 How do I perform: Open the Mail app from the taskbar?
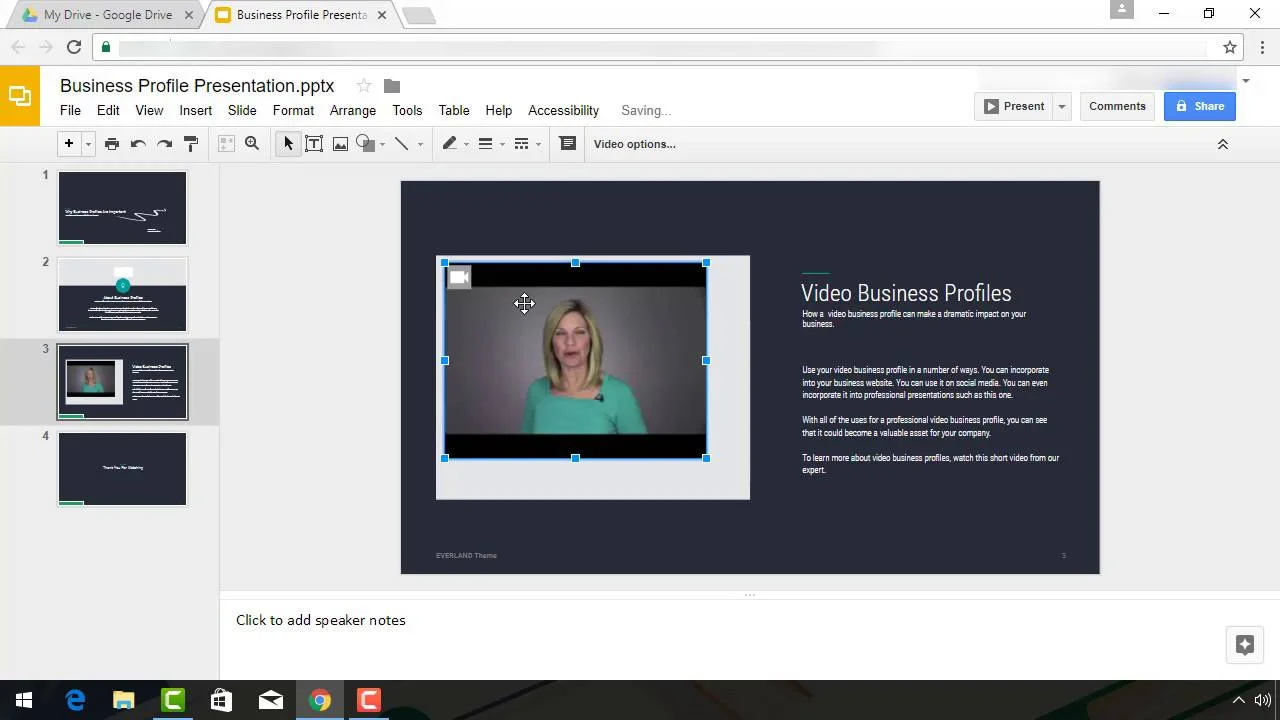(271, 700)
